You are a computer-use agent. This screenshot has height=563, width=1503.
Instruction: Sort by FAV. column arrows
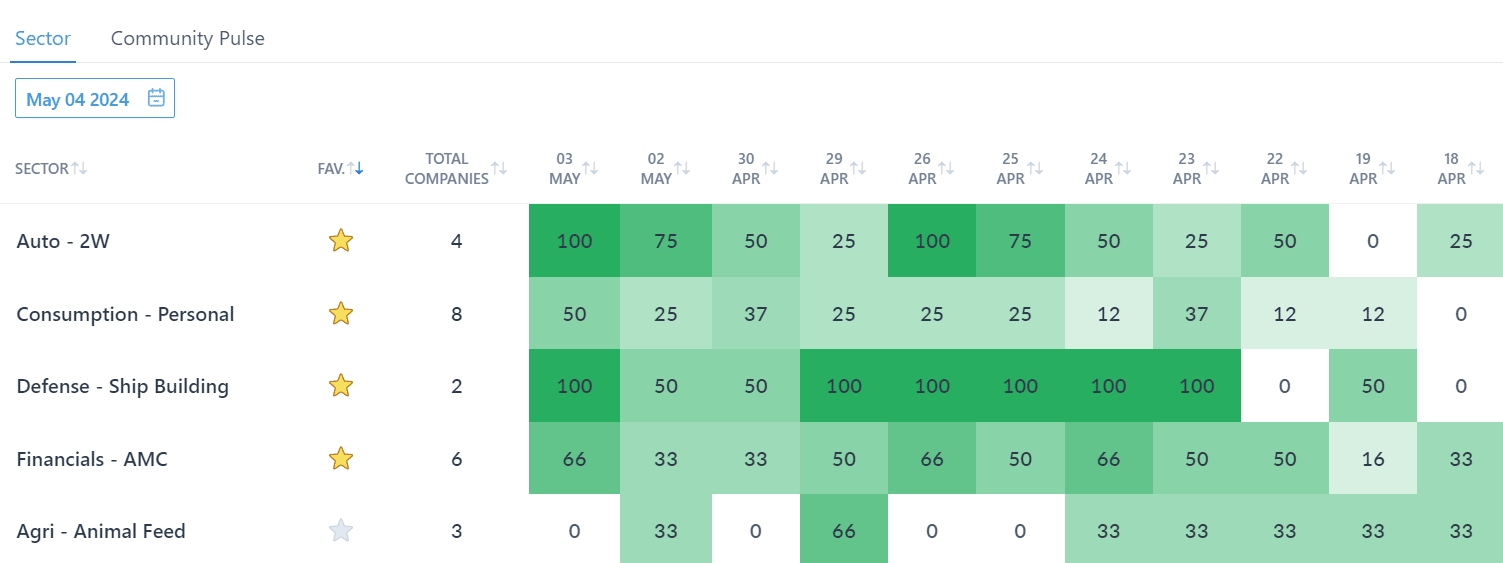click(355, 168)
